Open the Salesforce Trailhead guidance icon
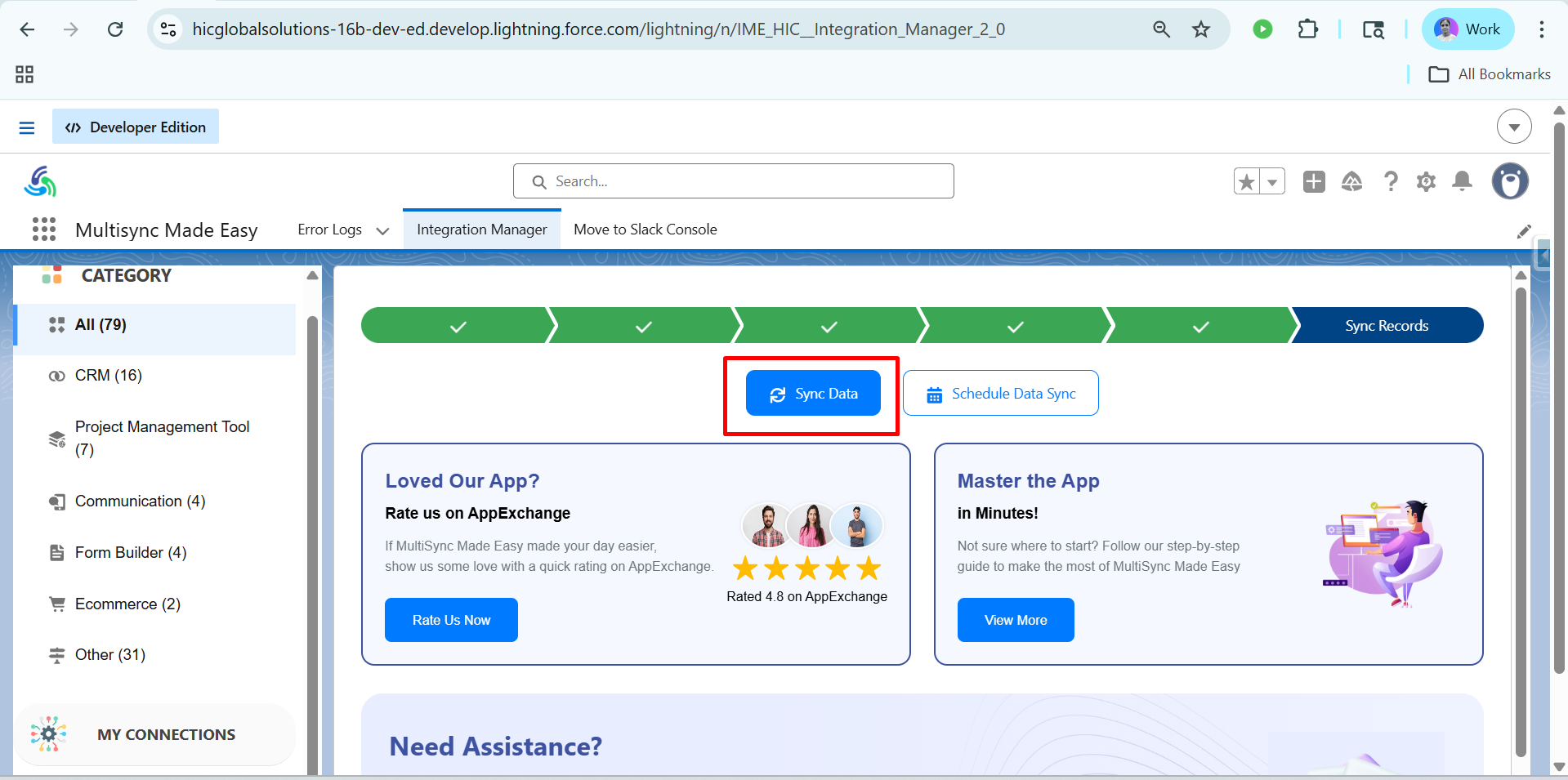The image size is (1568, 780). [1351, 181]
